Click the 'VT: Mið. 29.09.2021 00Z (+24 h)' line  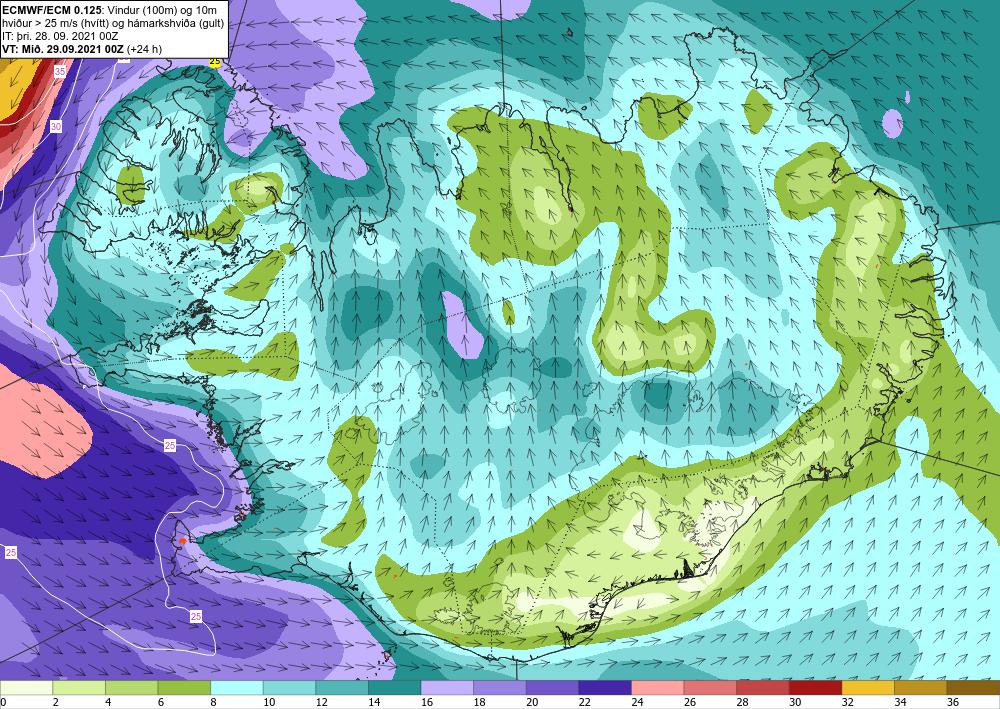pyautogui.click(x=82, y=49)
